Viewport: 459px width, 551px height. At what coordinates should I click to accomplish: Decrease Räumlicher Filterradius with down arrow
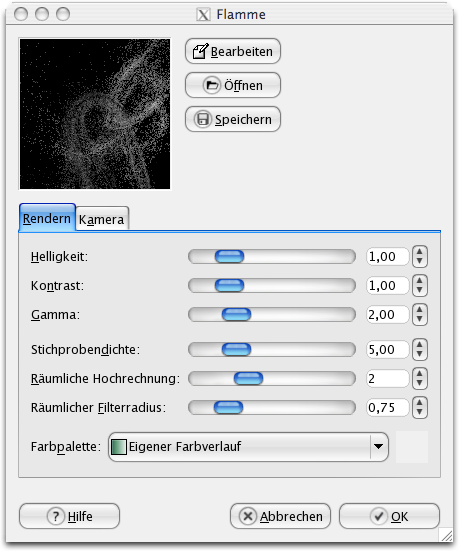(420, 413)
